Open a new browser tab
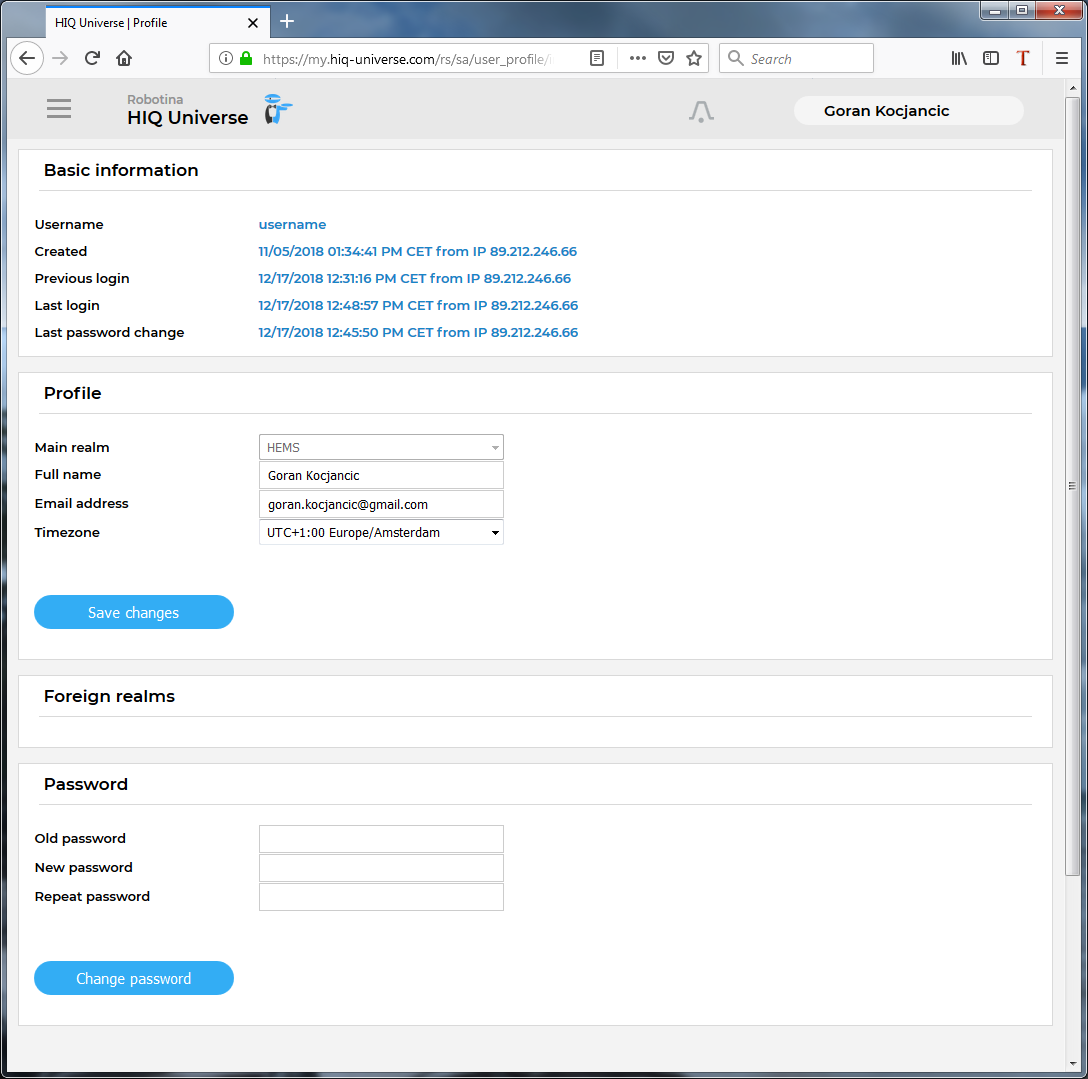This screenshot has width=1088, height=1079. point(287,22)
